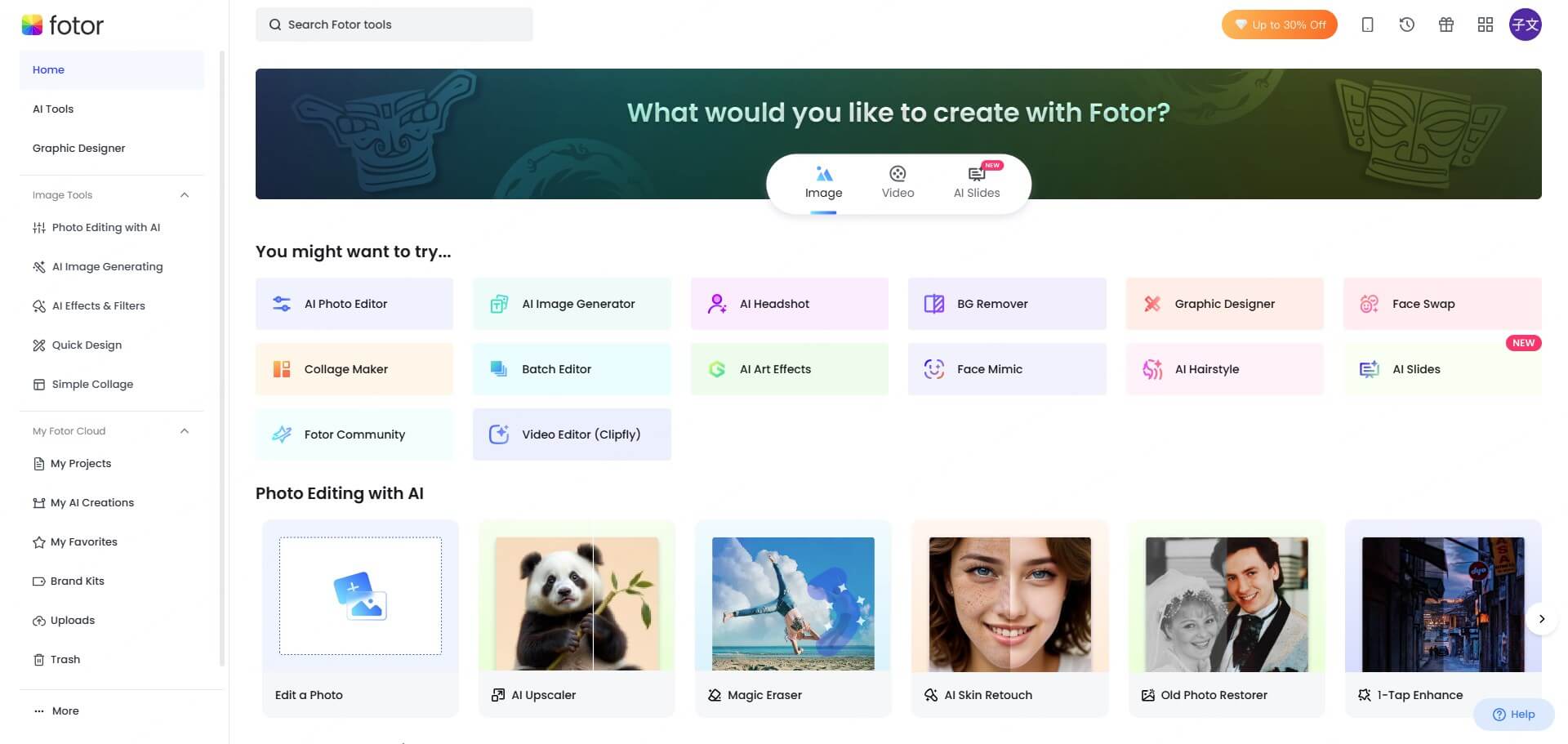Click the Collage Maker tile icon
Screen dimensions: 1568x744
point(282,369)
